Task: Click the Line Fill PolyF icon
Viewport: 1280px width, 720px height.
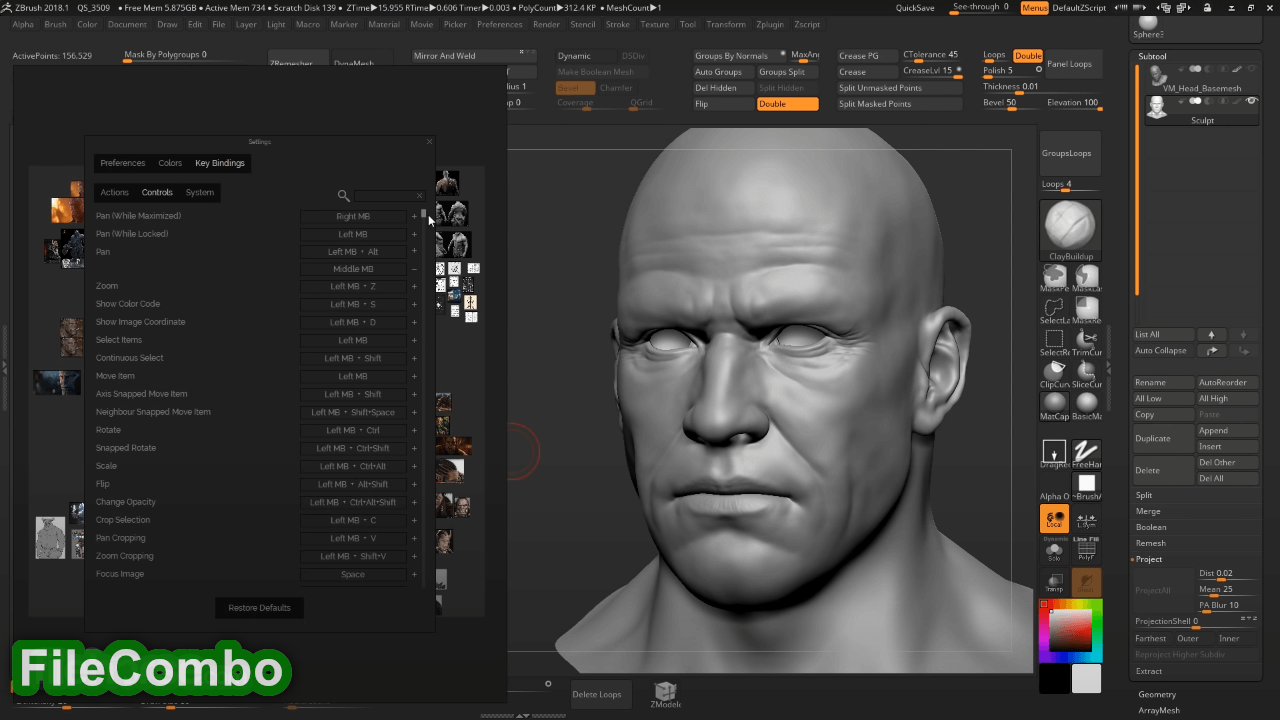Action: point(1087,548)
